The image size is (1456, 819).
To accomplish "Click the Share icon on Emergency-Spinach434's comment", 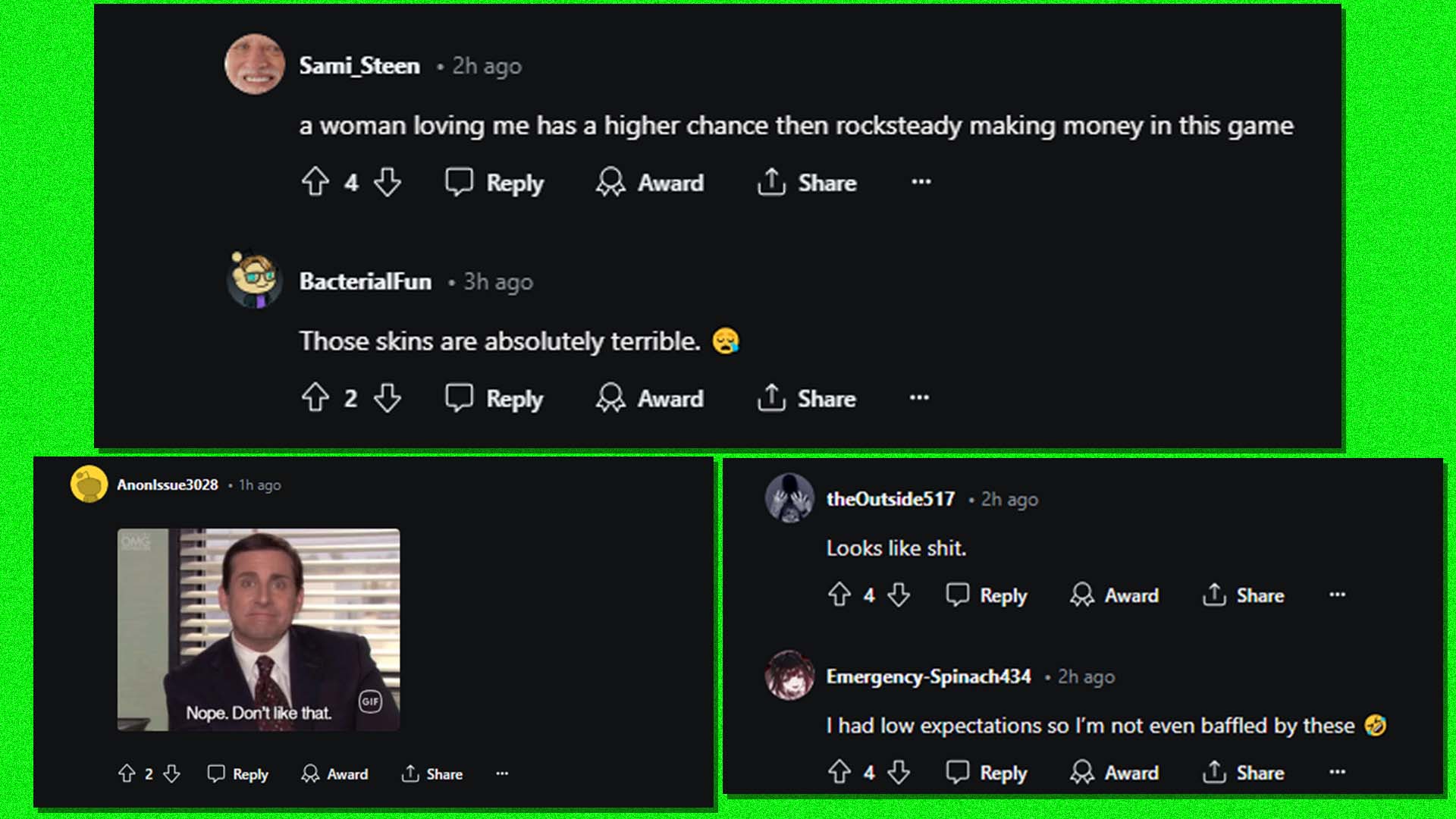I will pos(1214,773).
